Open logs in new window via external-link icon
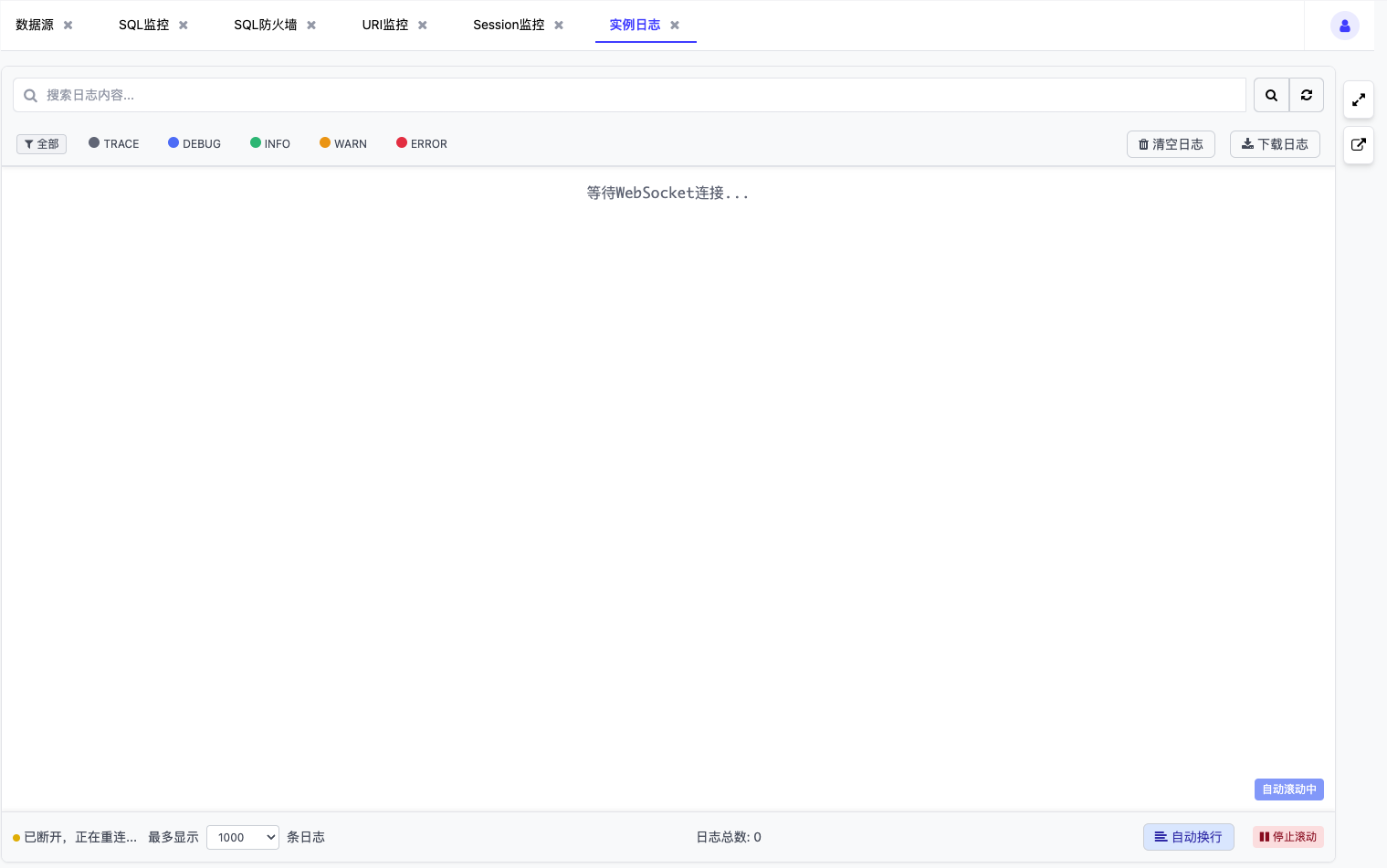This screenshot has width=1387, height=868. pyautogui.click(x=1358, y=145)
